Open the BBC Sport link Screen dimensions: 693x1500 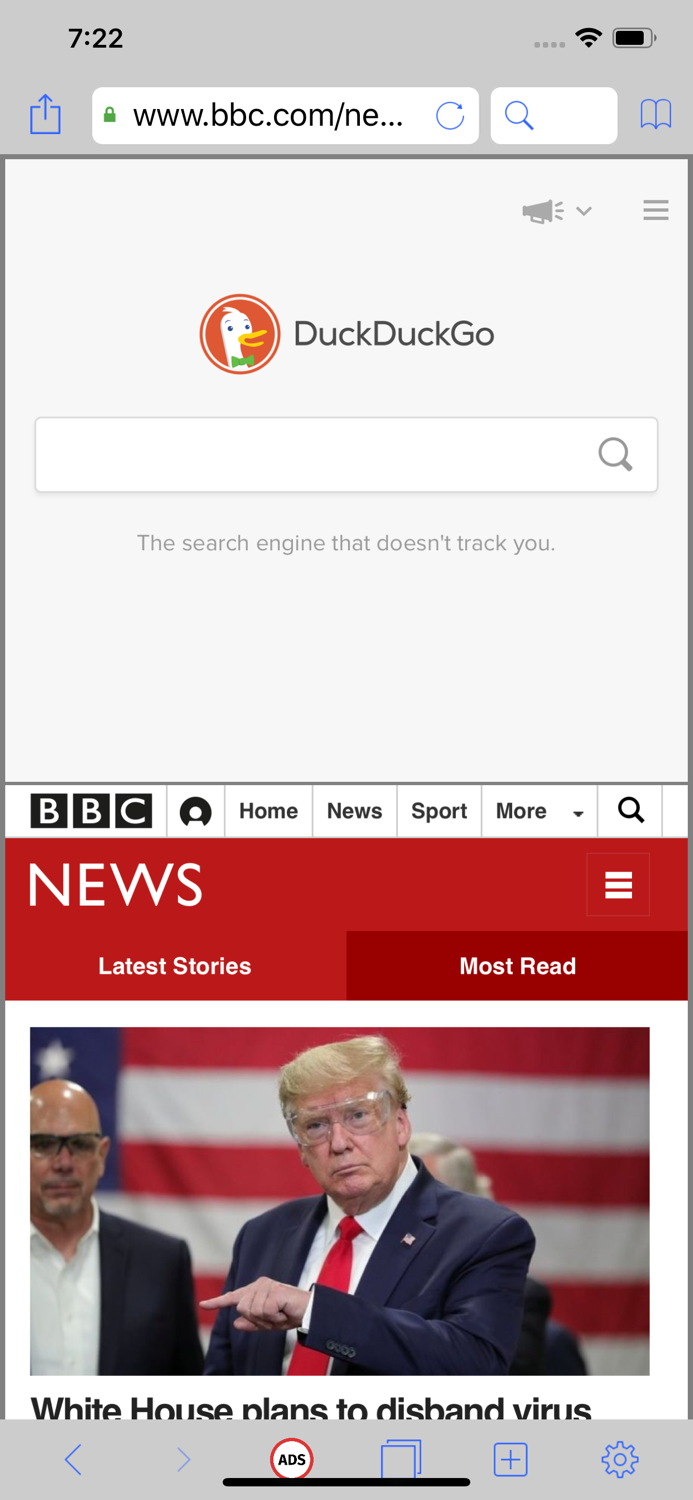(x=439, y=811)
